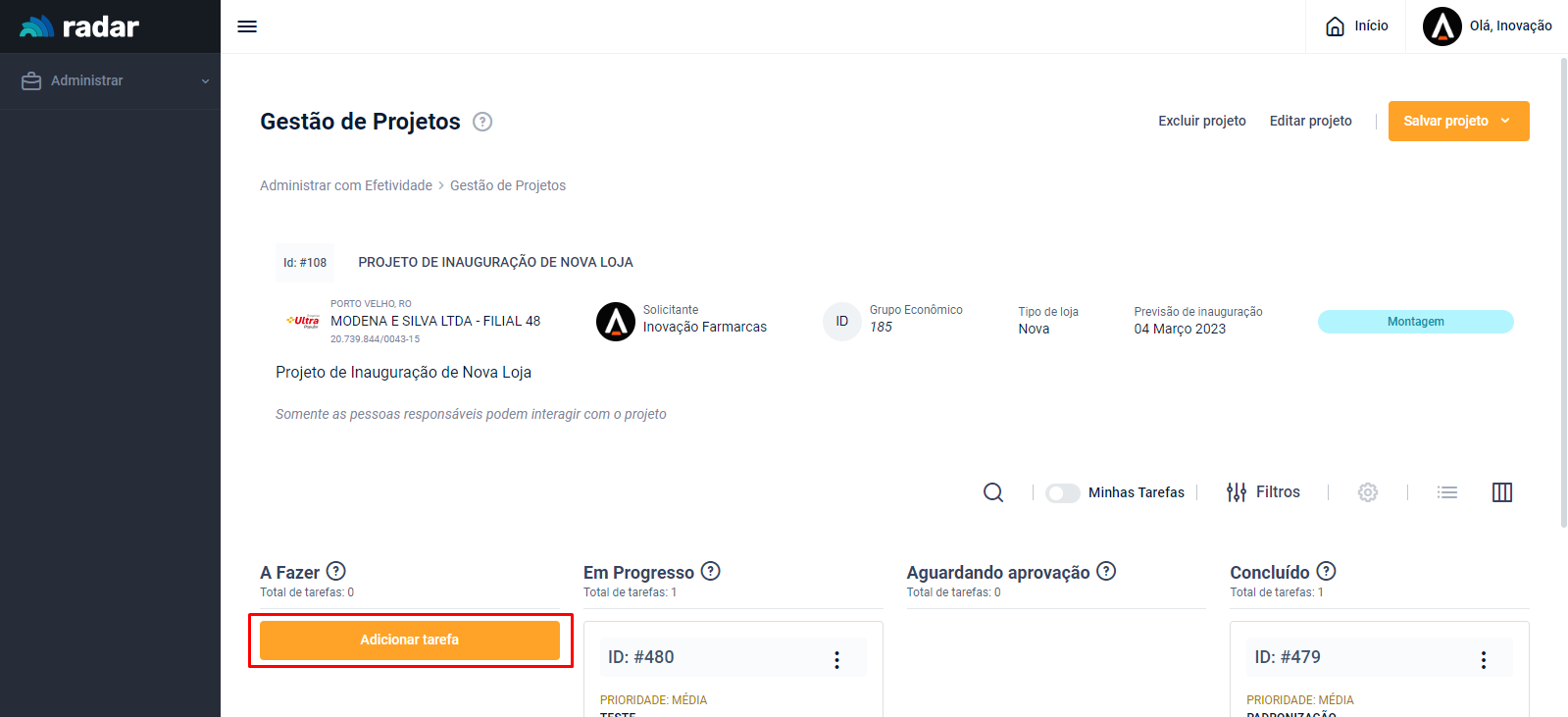Image resolution: width=1568 pixels, height=717 pixels.
Task: Click the Montagem status badge
Action: (x=1415, y=322)
